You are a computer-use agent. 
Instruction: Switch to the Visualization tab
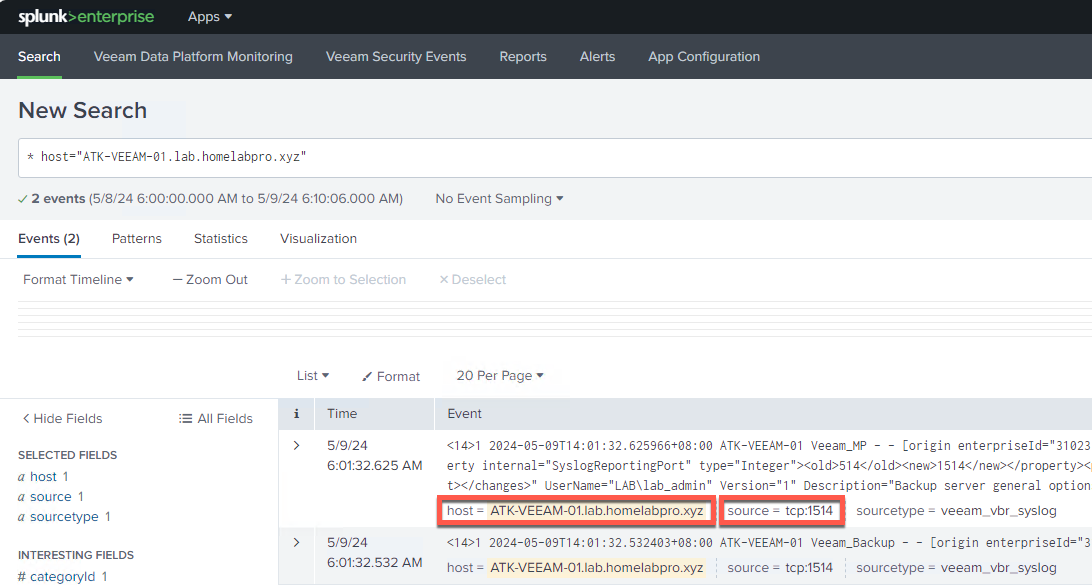(x=318, y=239)
